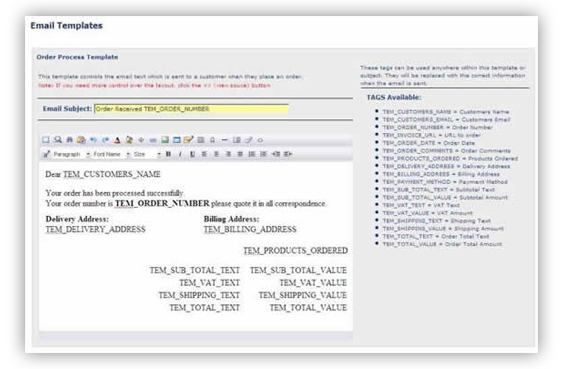Click TEM_TOTAL_VALUE in the editor
The height and width of the screenshot is (369, 563).
[308, 308]
